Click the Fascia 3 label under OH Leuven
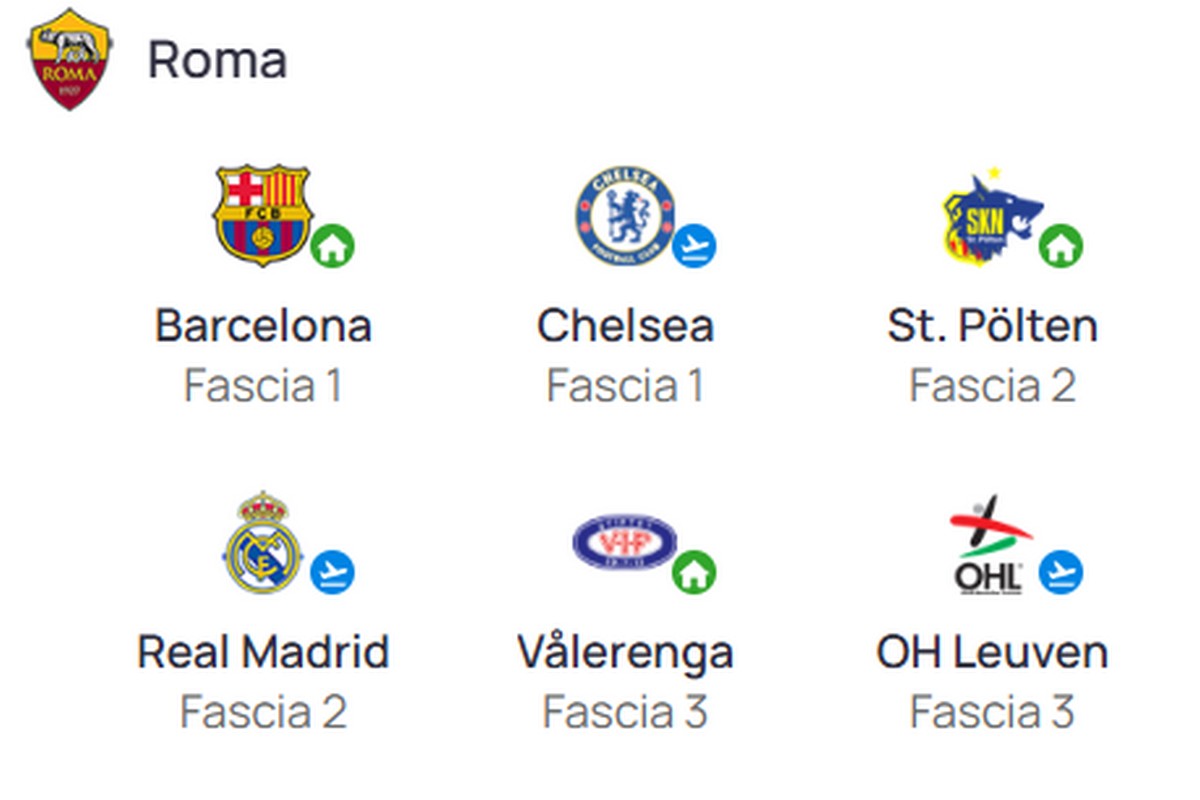The height and width of the screenshot is (800, 1200). point(992,712)
